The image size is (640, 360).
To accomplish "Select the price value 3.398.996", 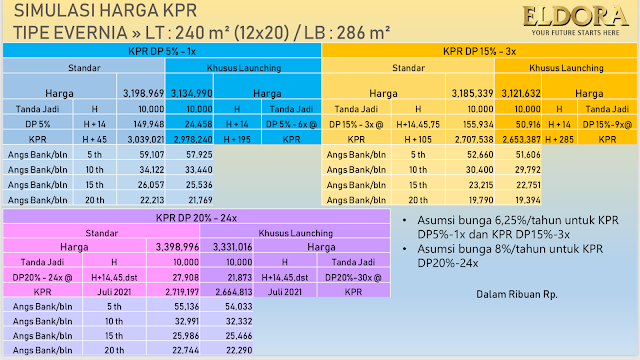I will tap(177, 247).
